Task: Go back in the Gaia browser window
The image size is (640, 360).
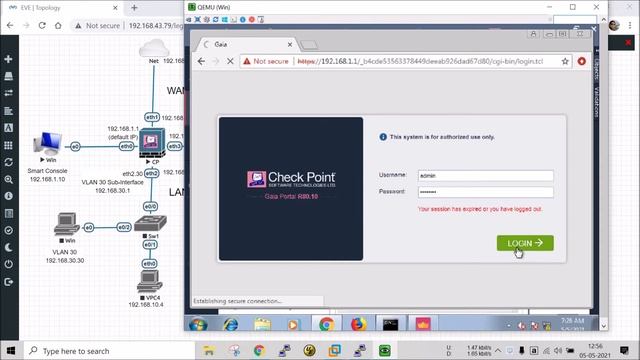Action: click(201, 61)
